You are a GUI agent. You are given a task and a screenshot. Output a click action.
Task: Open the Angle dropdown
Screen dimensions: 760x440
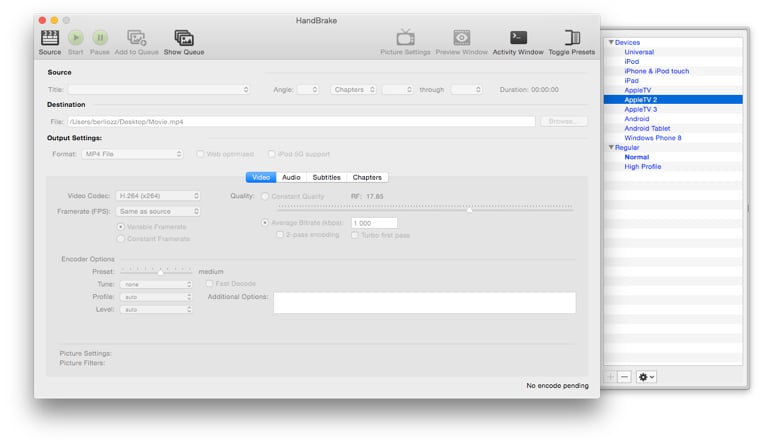(x=308, y=90)
